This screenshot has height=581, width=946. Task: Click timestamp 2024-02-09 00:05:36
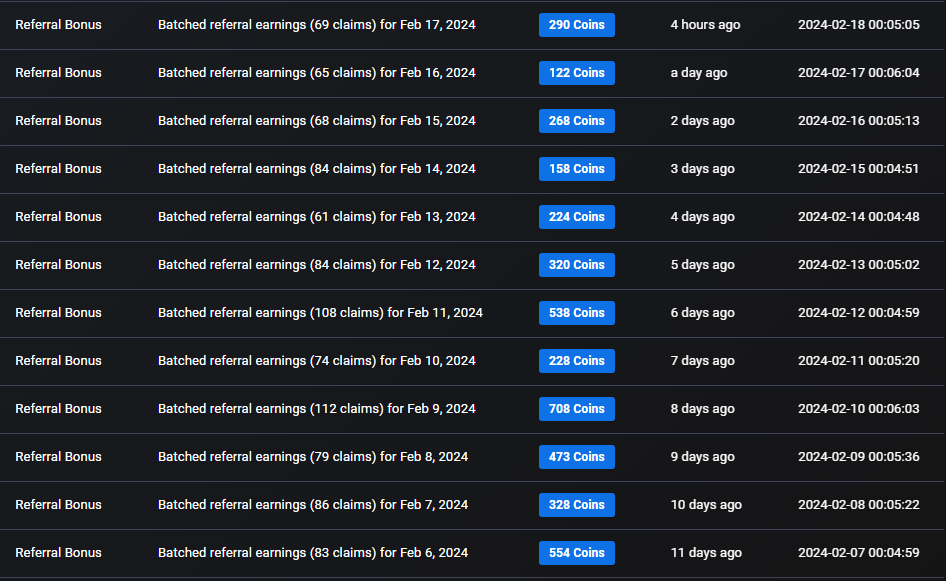click(x=859, y=457)
